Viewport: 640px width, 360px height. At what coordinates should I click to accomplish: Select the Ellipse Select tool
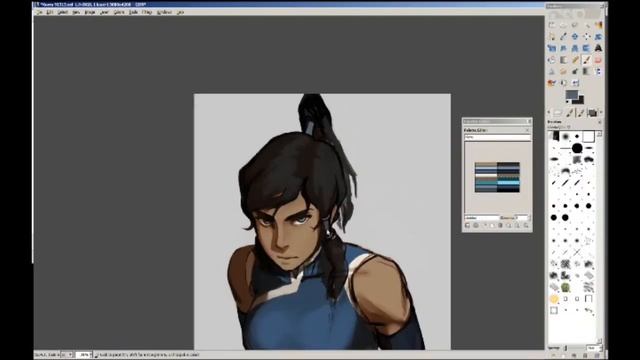coord(563,25)
